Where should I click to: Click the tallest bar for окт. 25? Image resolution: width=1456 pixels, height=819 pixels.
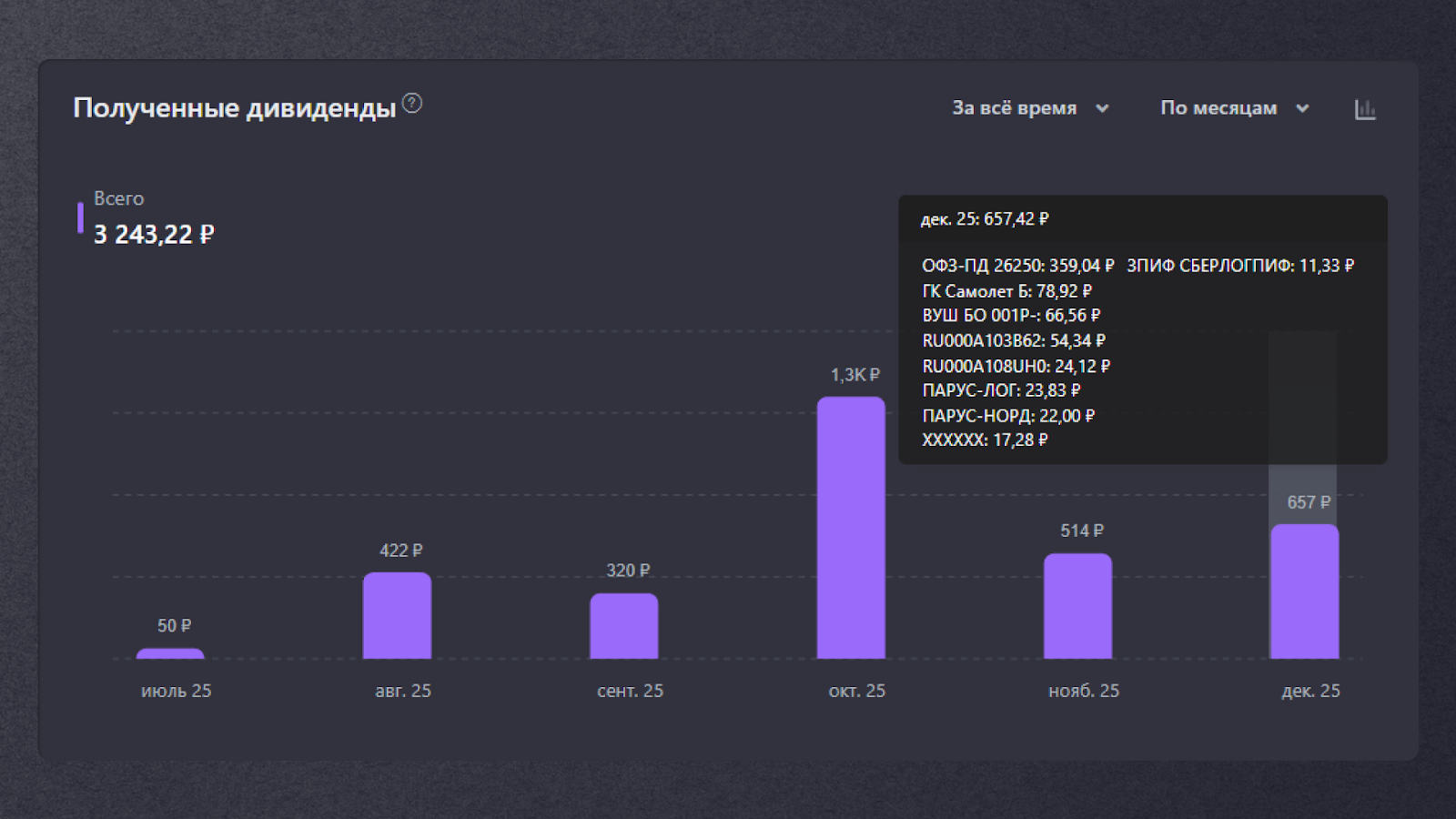coord(851,528)
